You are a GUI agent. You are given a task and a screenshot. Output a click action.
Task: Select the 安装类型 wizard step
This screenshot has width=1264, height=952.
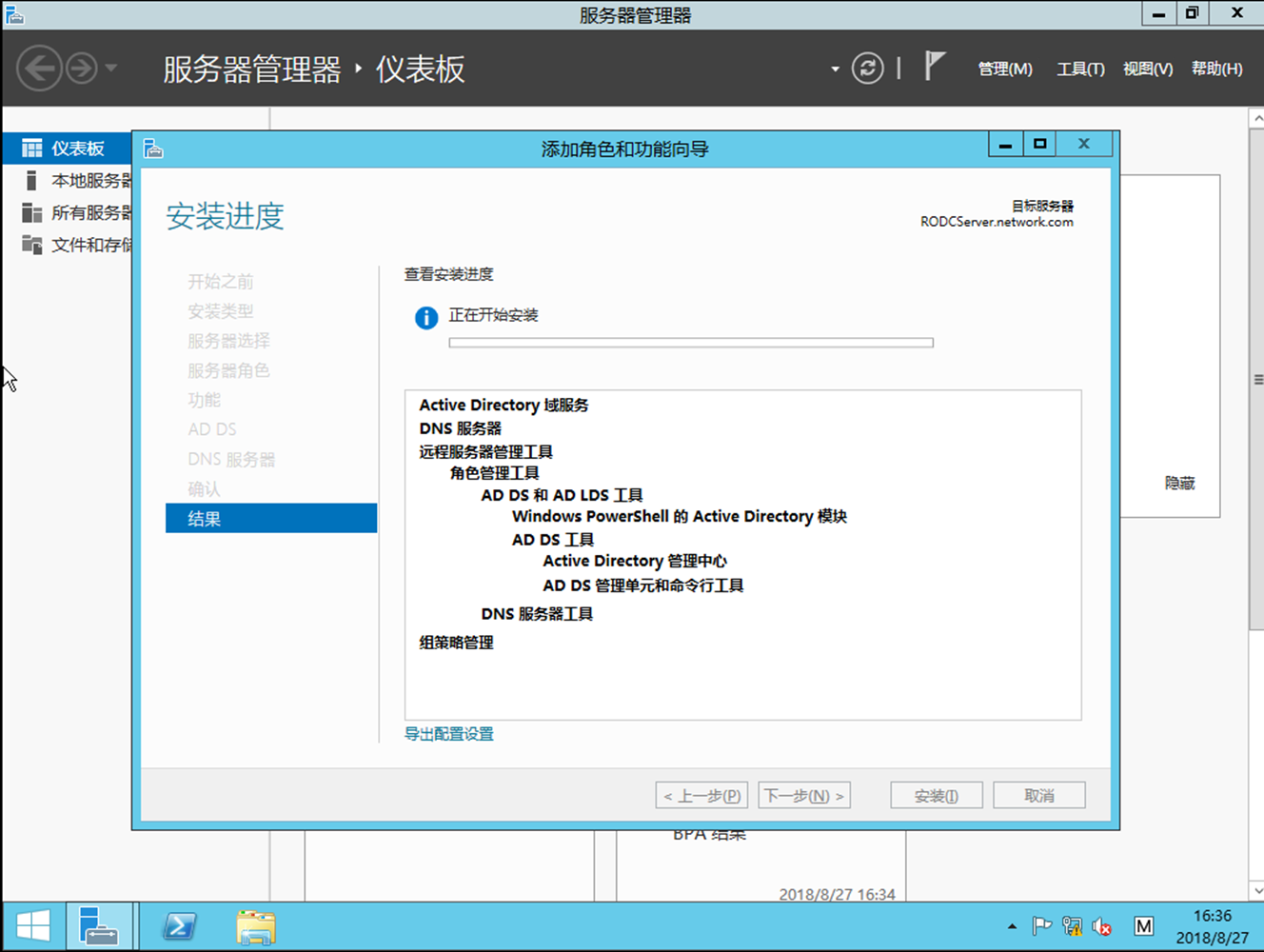coord(221,311)
